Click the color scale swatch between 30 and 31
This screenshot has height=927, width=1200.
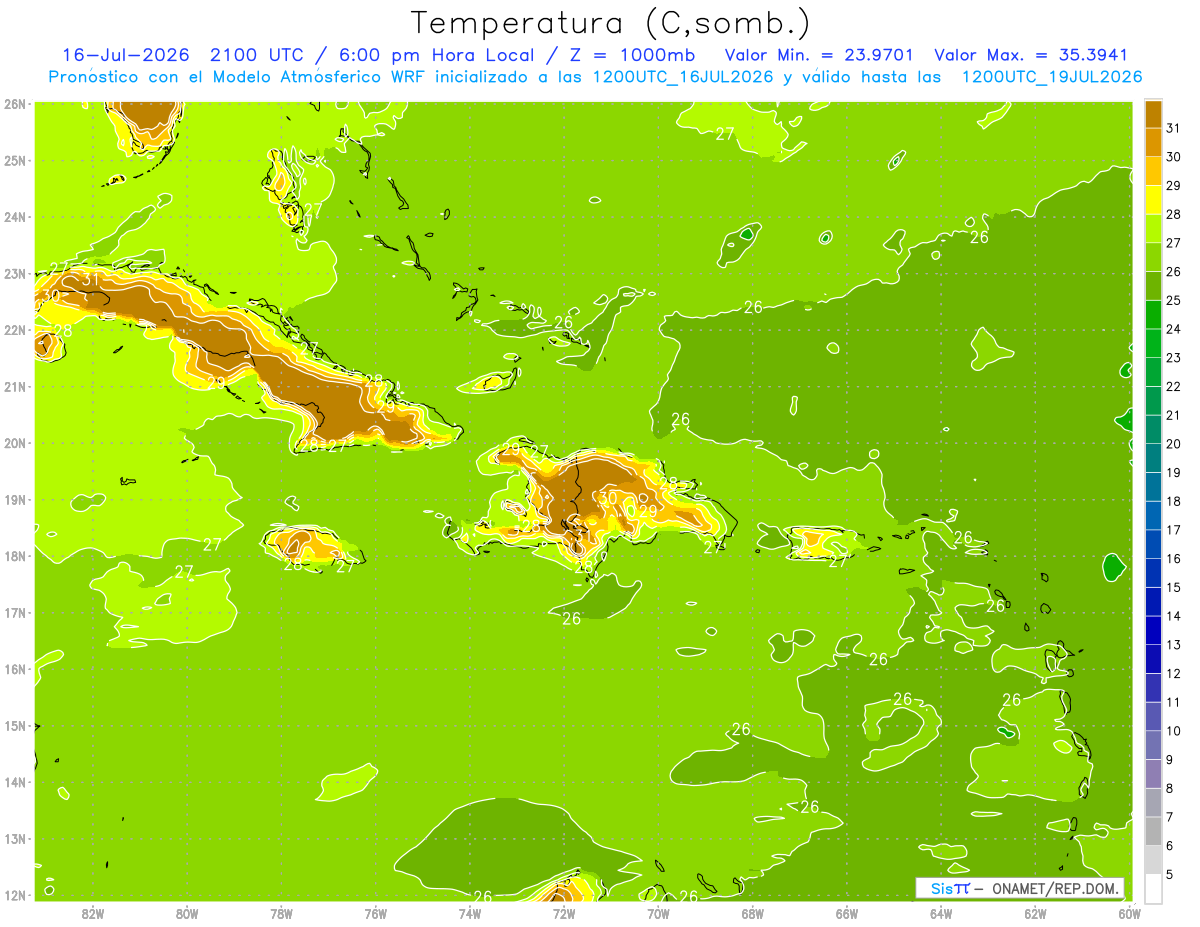1153,143
